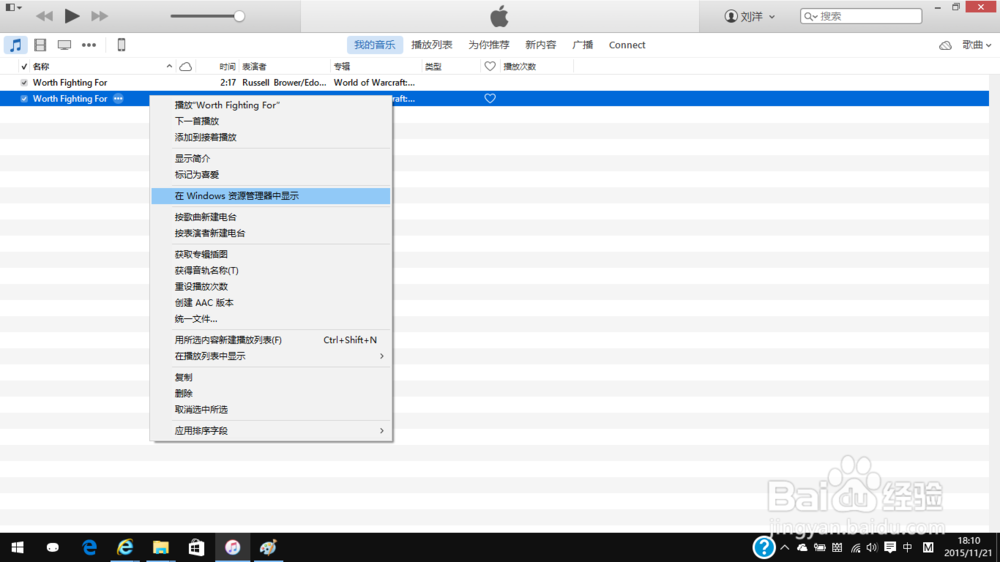The image size is (1000, 562).
Task: Sort by the 表演者 column header
Action: [x=254, y=66]
